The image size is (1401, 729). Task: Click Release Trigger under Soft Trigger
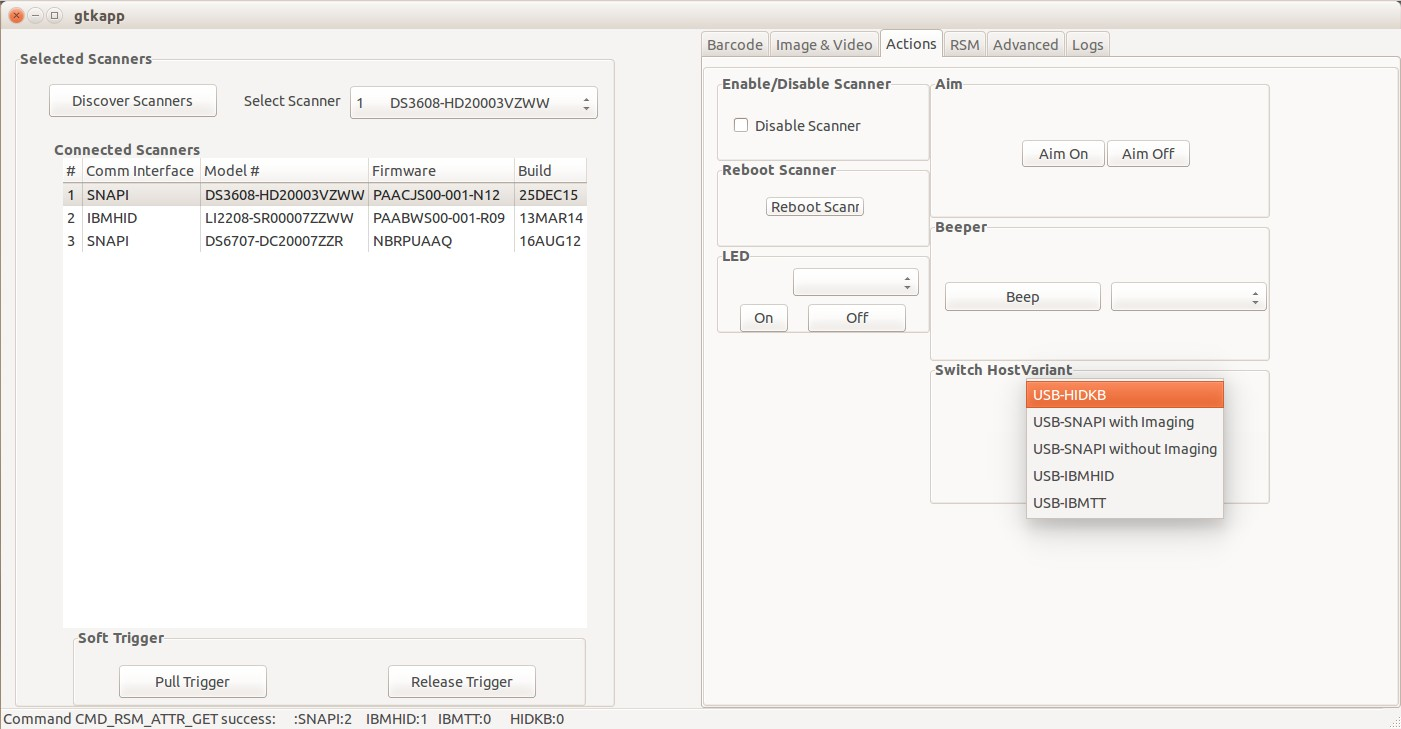tap(461, 681)
